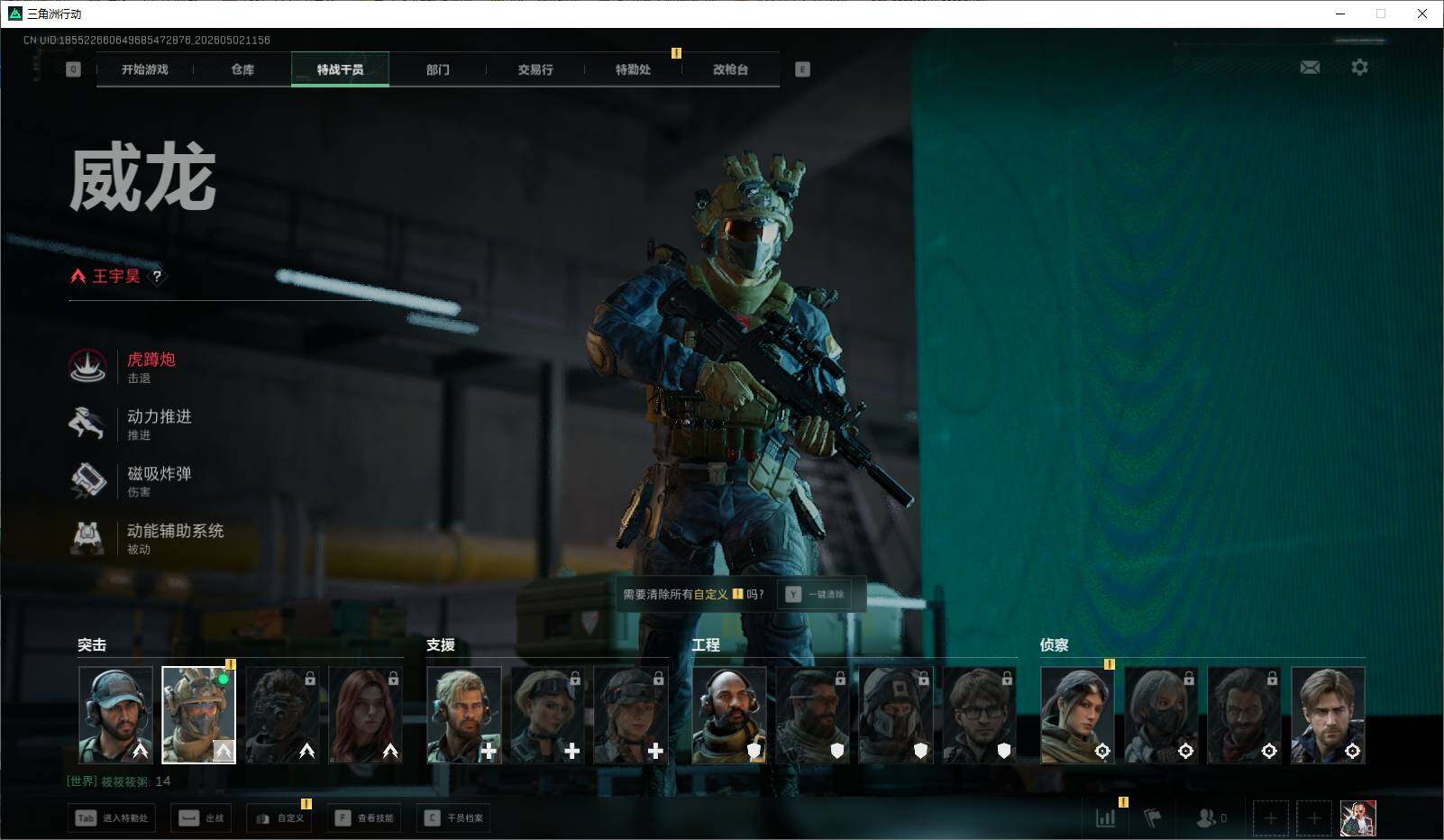This screenshot has height=840, width=1444.
Task: Click the question mark beside 王宇昊
Action: pyautogui.click(x=157, y=277)
